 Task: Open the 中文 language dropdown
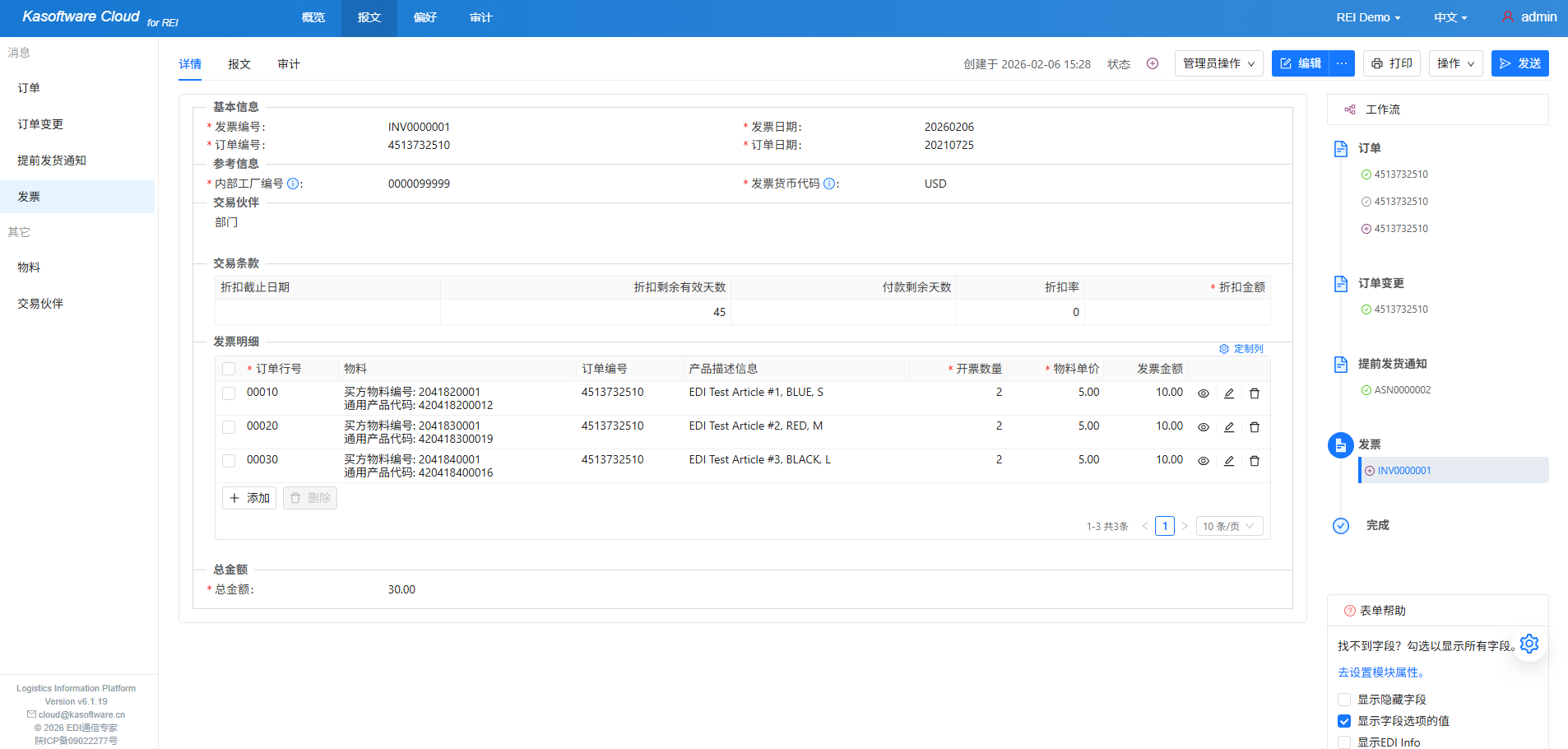point(1450,17)
